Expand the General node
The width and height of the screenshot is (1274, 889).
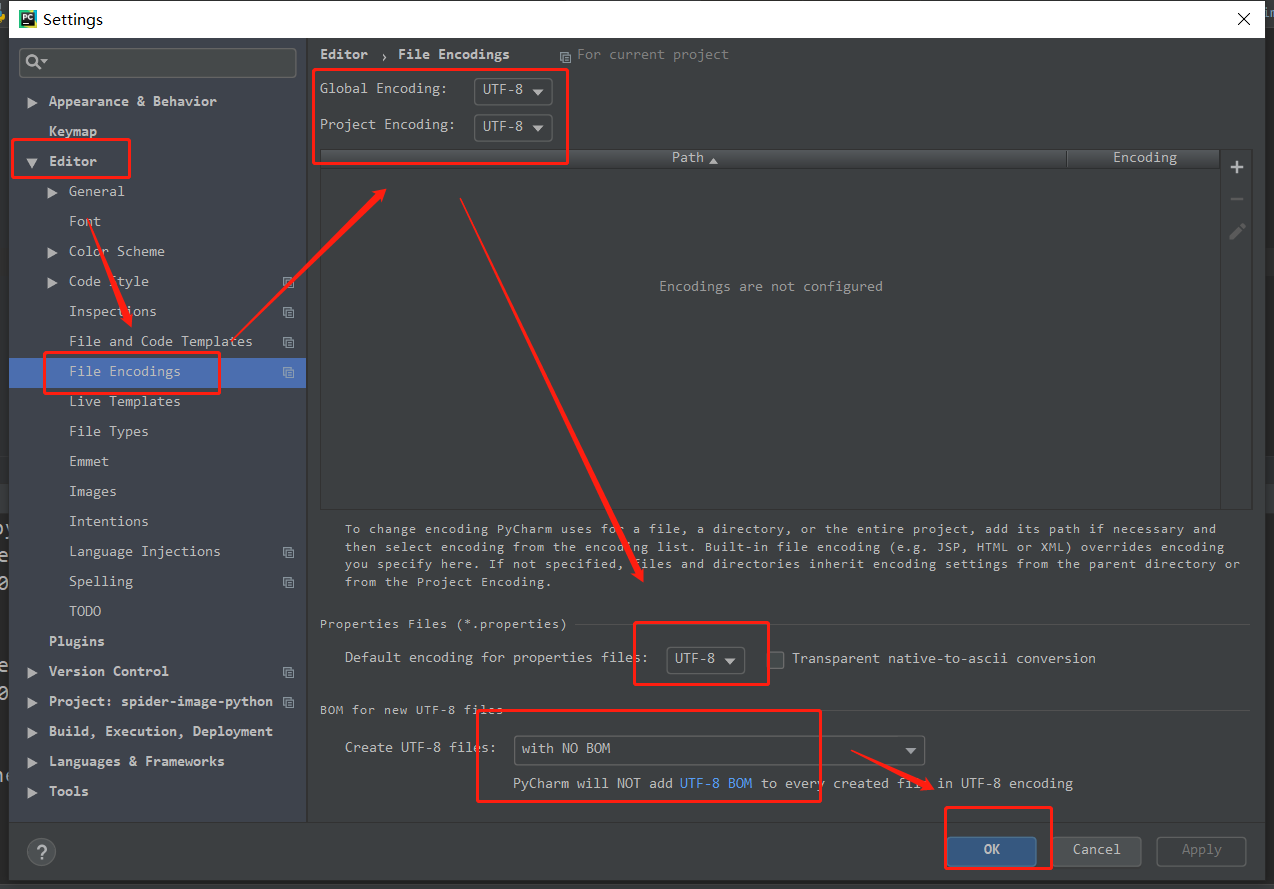pyautogui.click(x=52, y=192)
